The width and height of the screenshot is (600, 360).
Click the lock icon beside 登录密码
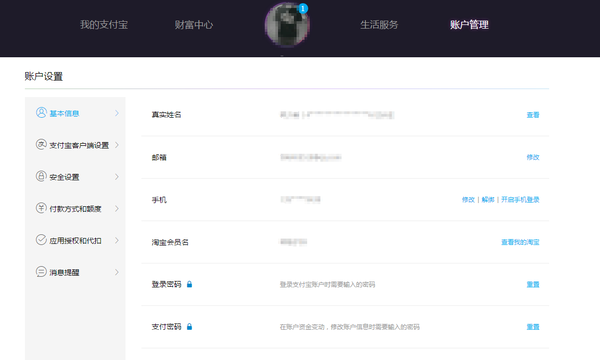[189, 284]
